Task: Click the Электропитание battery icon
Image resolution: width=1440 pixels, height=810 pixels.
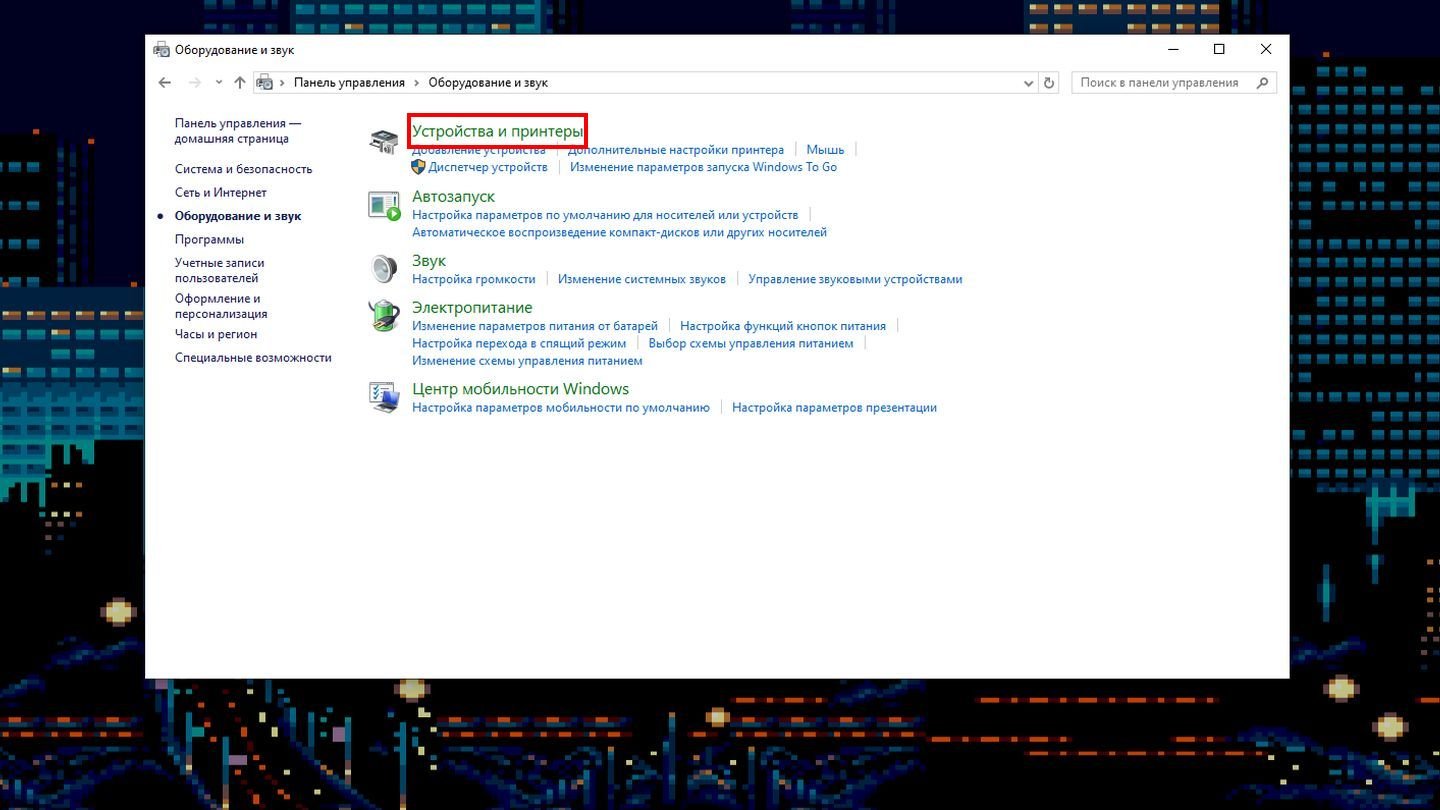Action: [x=384, y=316]
